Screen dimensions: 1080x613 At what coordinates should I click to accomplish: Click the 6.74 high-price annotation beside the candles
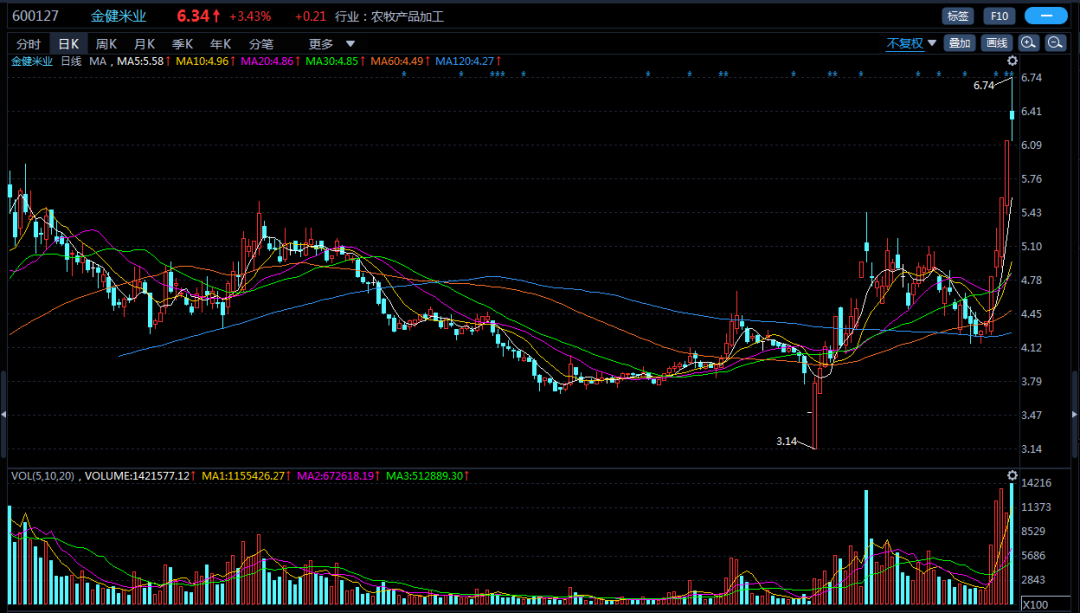984,85
